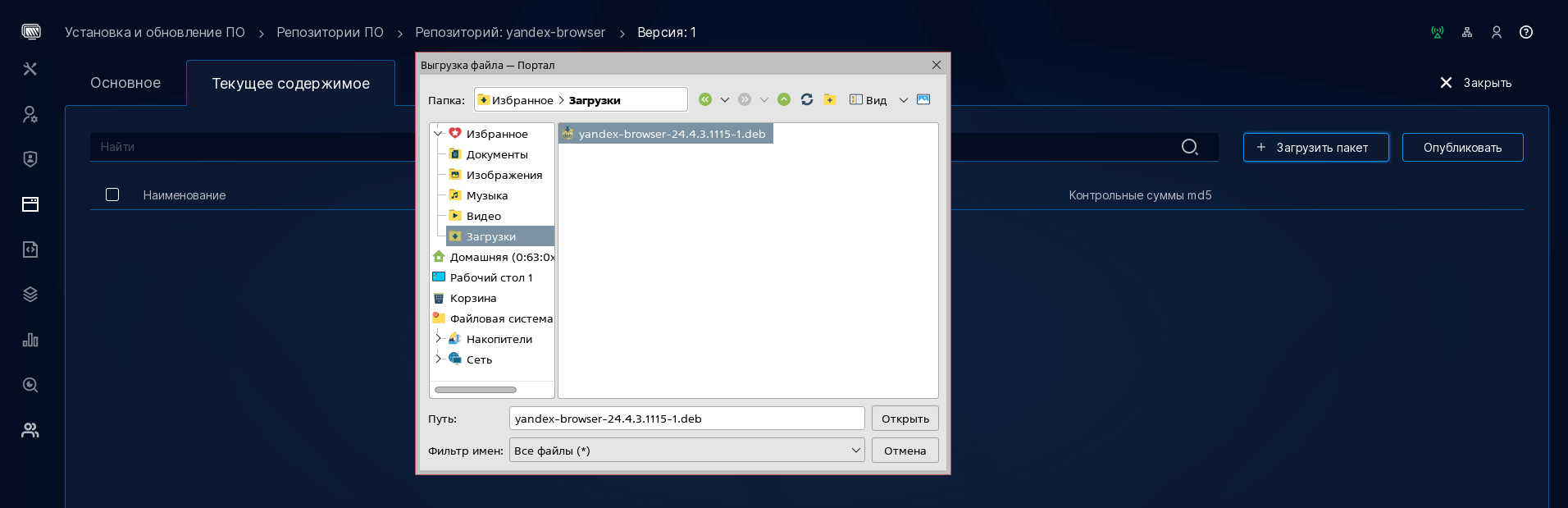This screenshot has height=508, width=1568.
Task: Open the shield security sidebar icon
Action: tap(30, 159)
